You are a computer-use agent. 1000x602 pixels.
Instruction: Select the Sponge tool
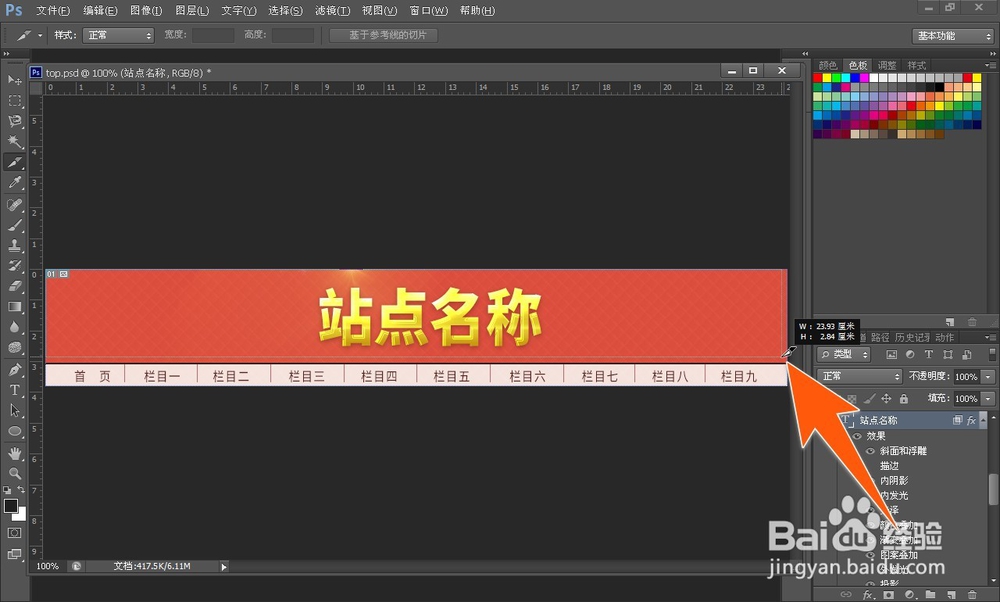click(15, 348)
